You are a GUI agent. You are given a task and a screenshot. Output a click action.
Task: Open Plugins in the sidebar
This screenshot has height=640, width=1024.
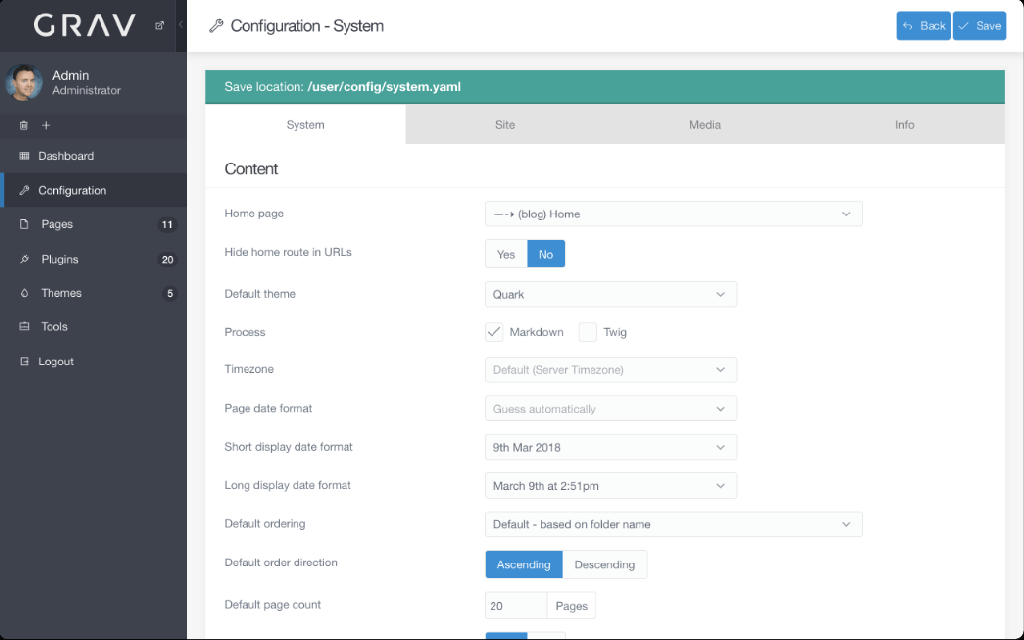60,259
